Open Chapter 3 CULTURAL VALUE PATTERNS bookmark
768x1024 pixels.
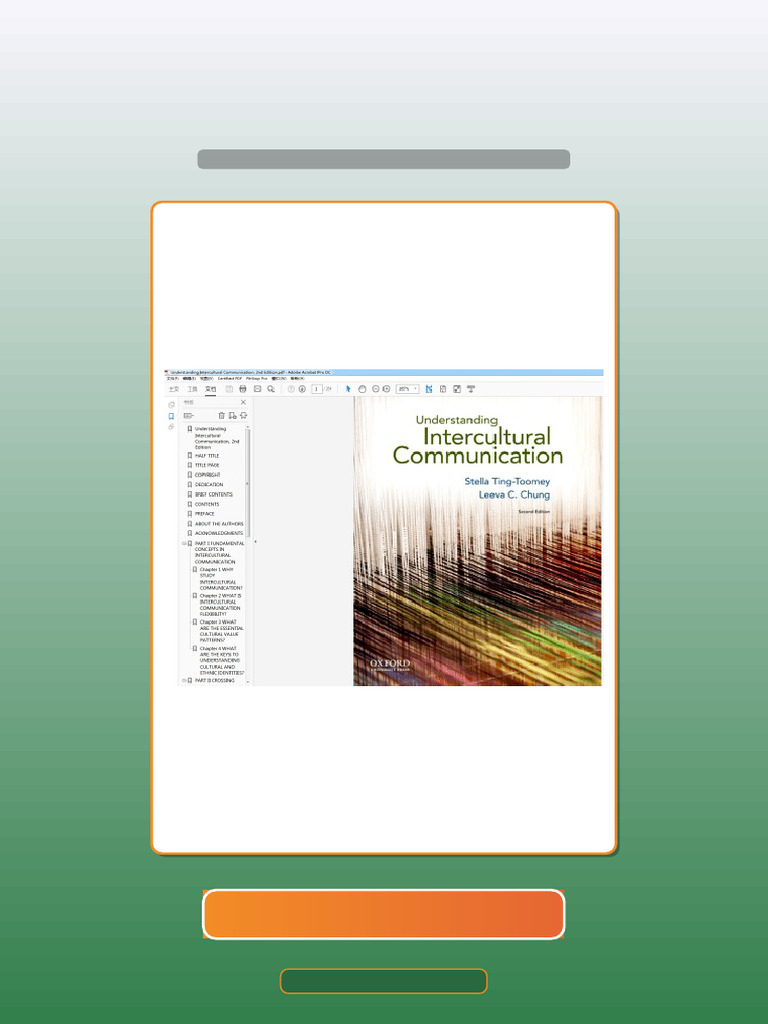221,631
